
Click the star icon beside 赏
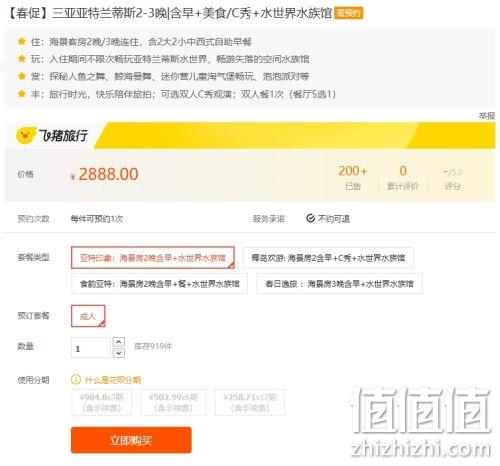click(x=22, y=76)
